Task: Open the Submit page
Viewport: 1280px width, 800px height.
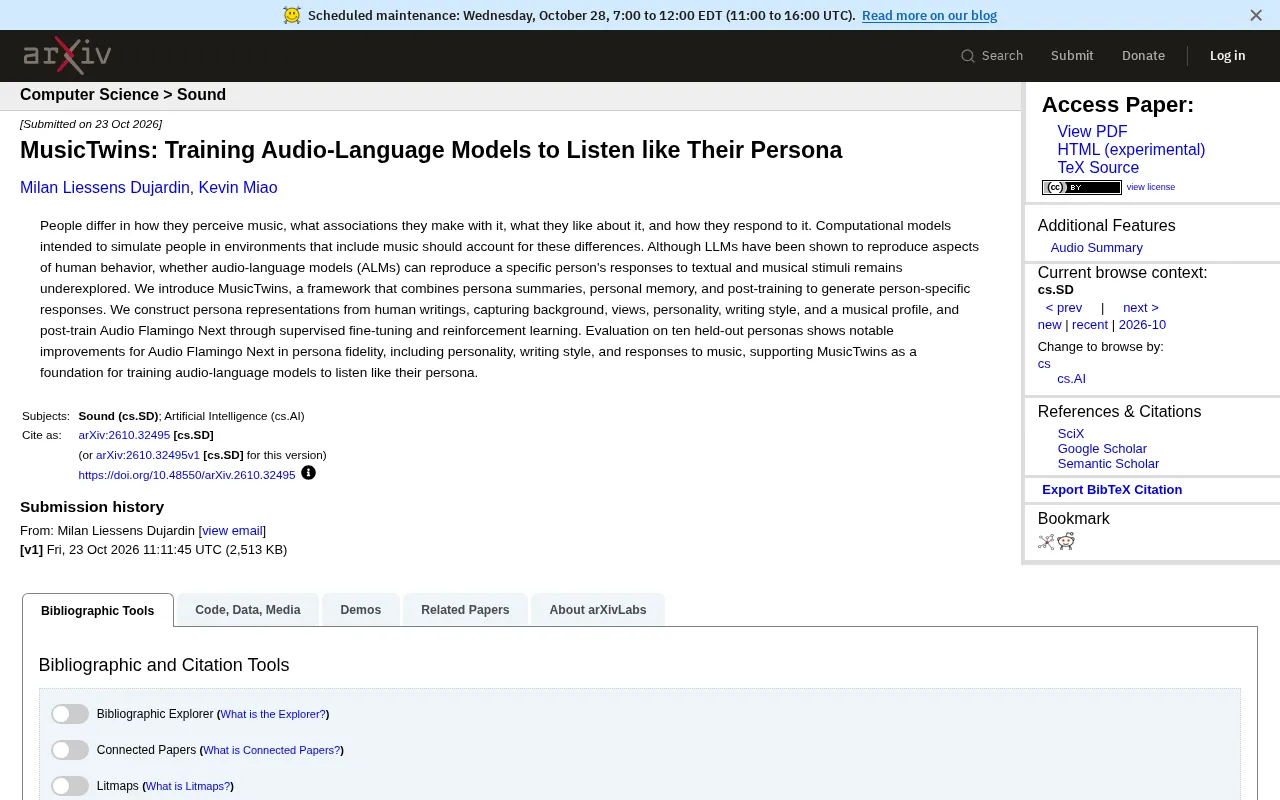Action: [1072, 56]
